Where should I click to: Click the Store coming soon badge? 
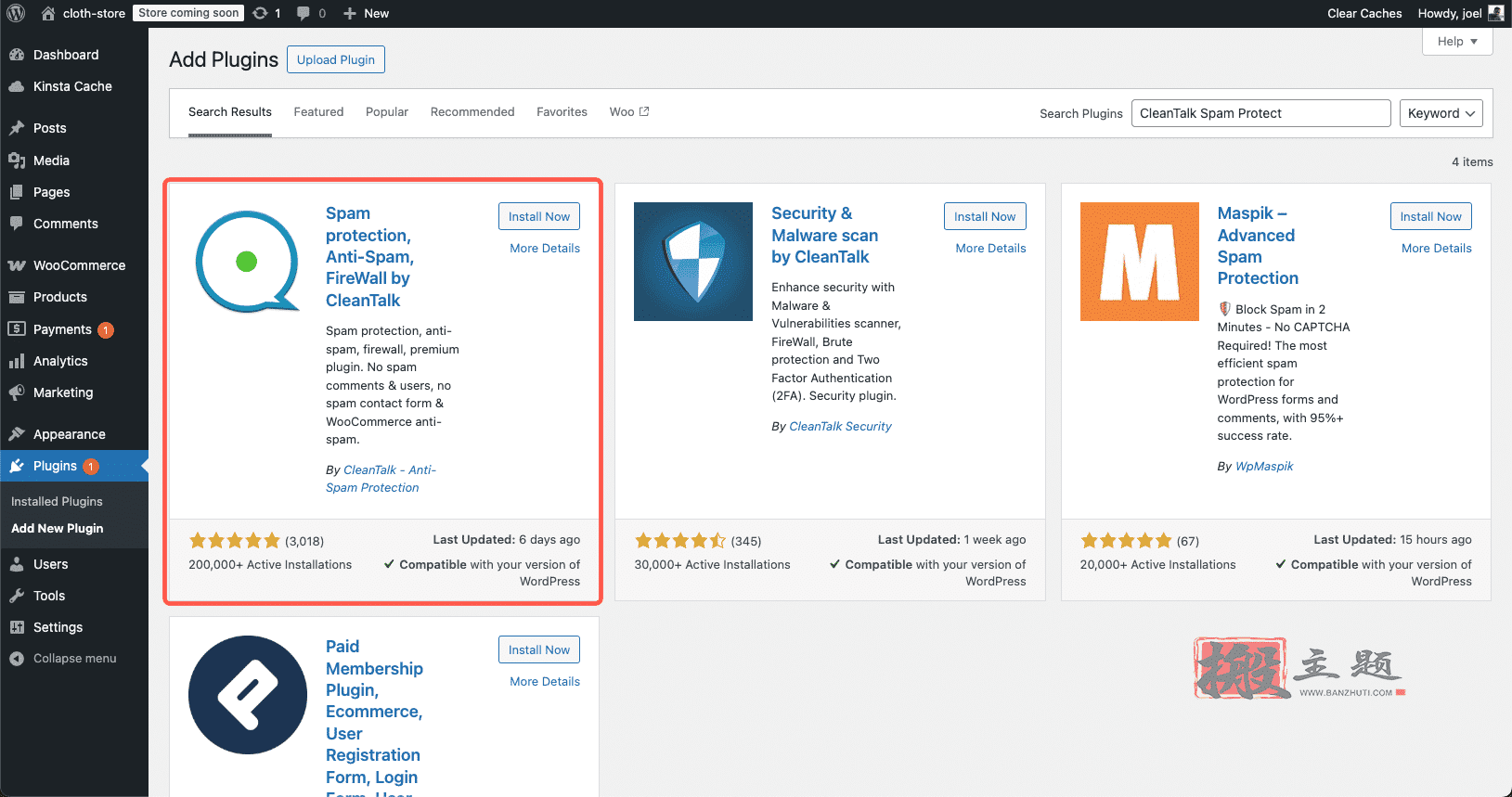click(x=188, y=13)
